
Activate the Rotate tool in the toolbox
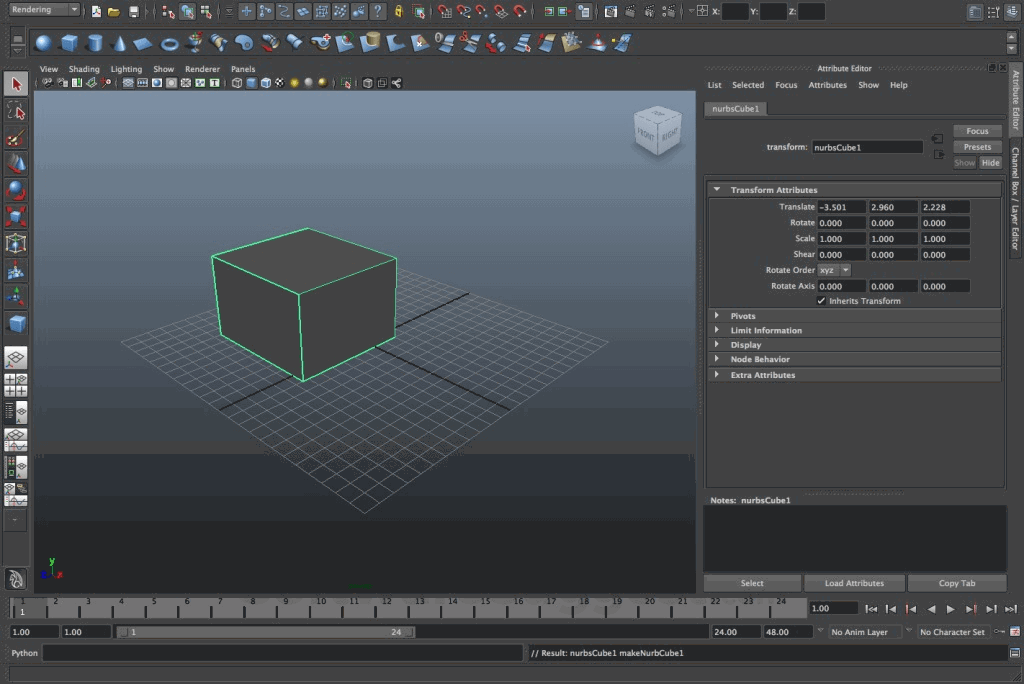point(14,190)
